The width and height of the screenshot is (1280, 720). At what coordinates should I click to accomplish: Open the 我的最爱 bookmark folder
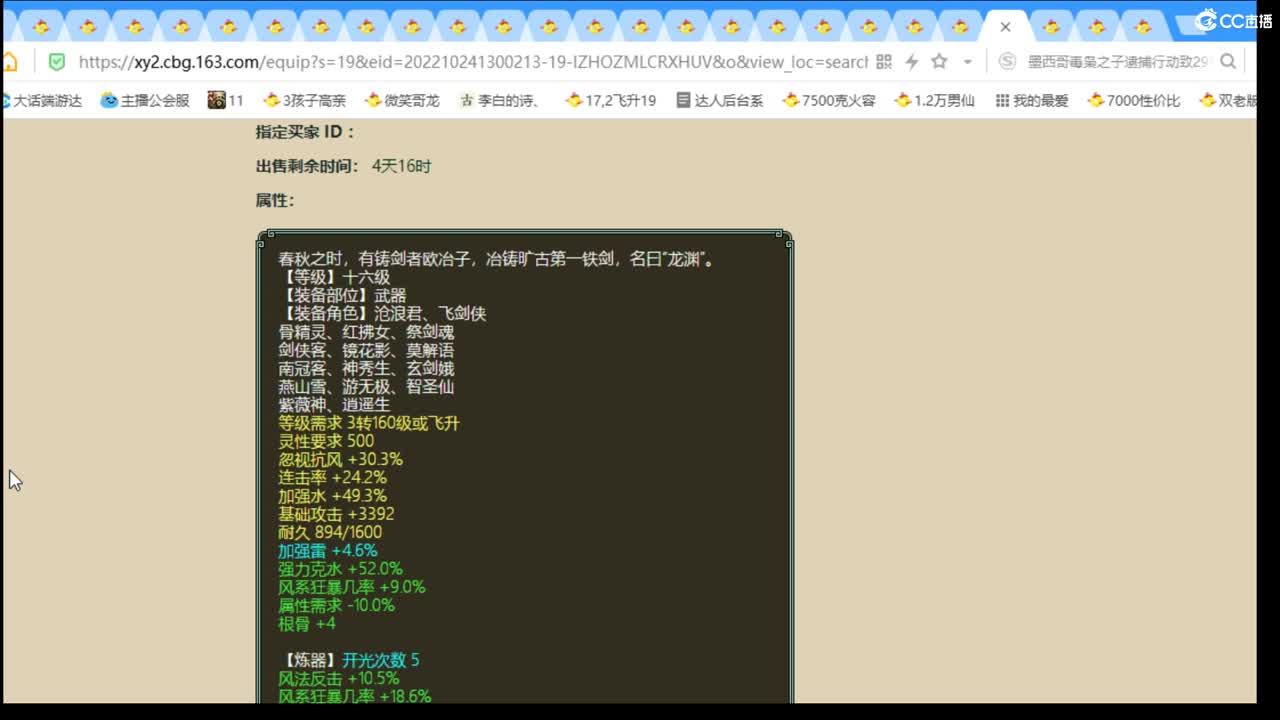[x=1032, y=100]
